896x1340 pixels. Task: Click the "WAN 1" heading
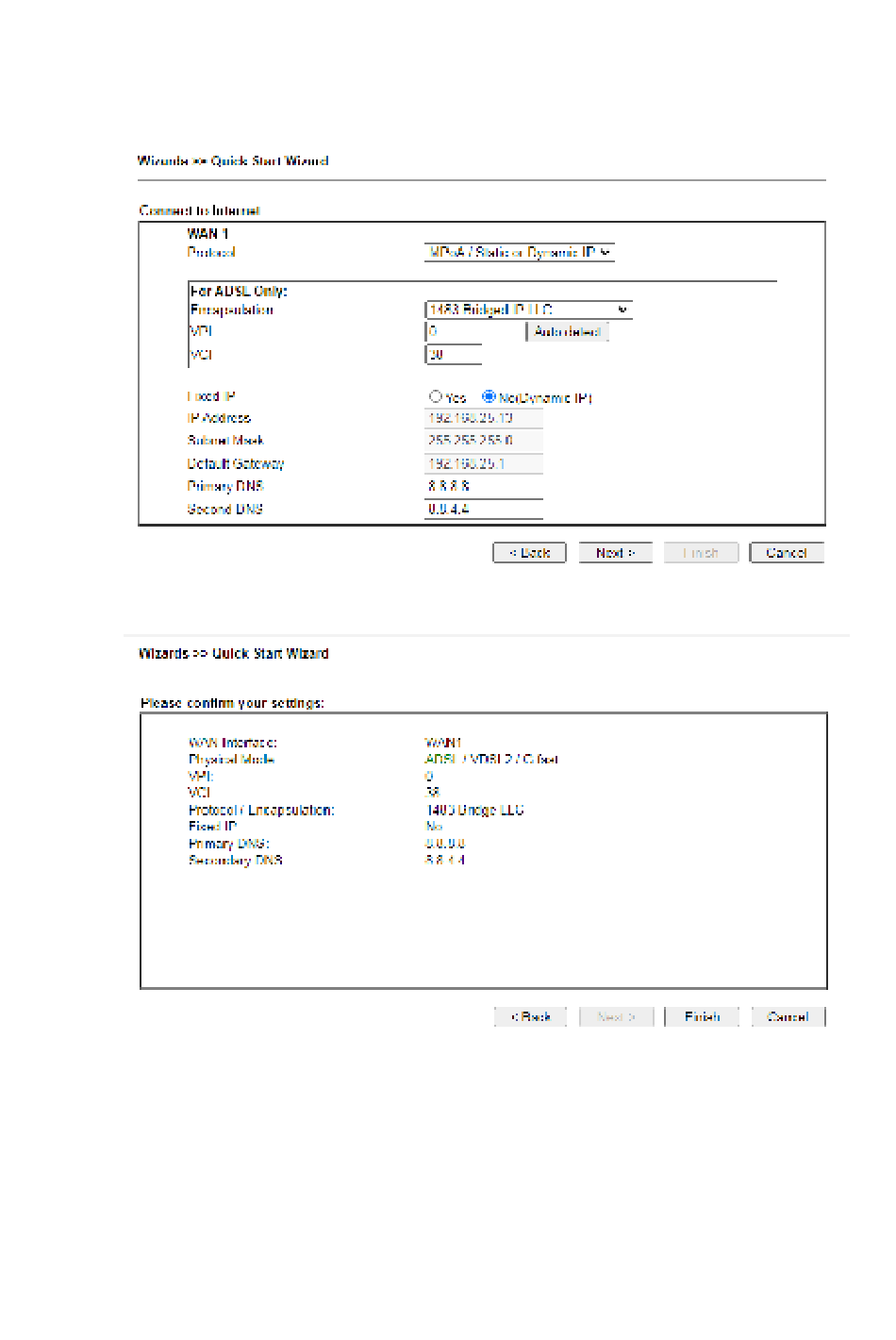coord(207,233)
